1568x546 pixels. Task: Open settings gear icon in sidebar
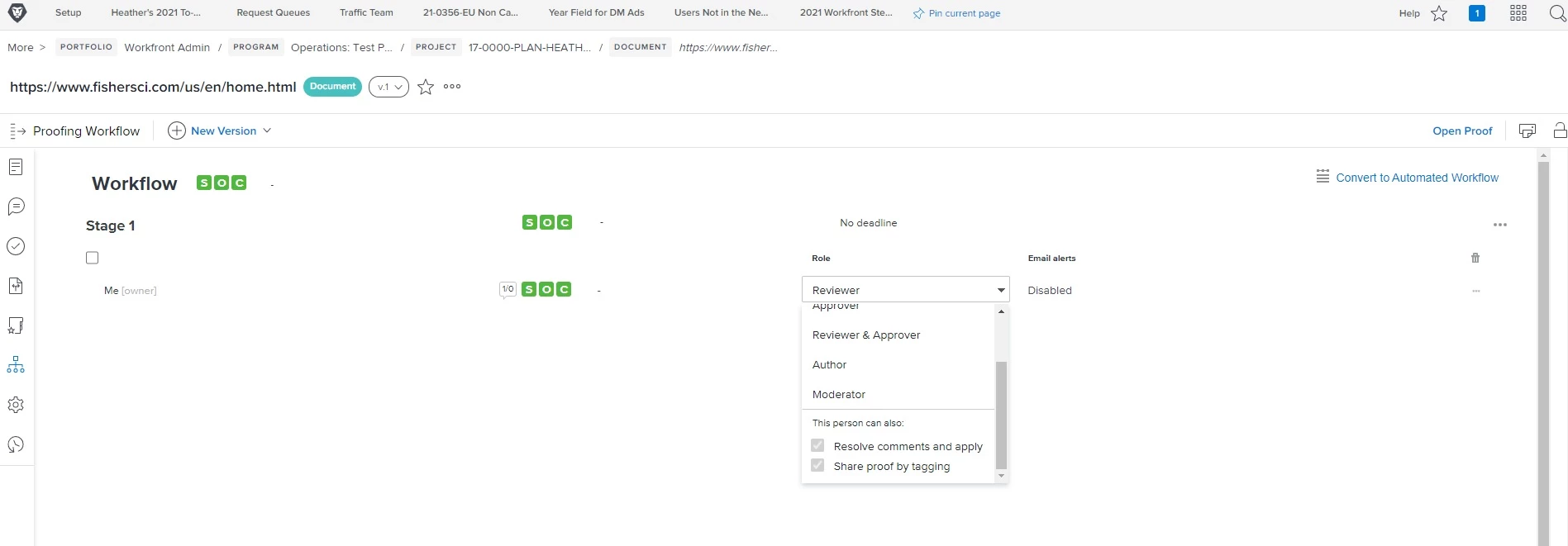click(x=16, y=405)
